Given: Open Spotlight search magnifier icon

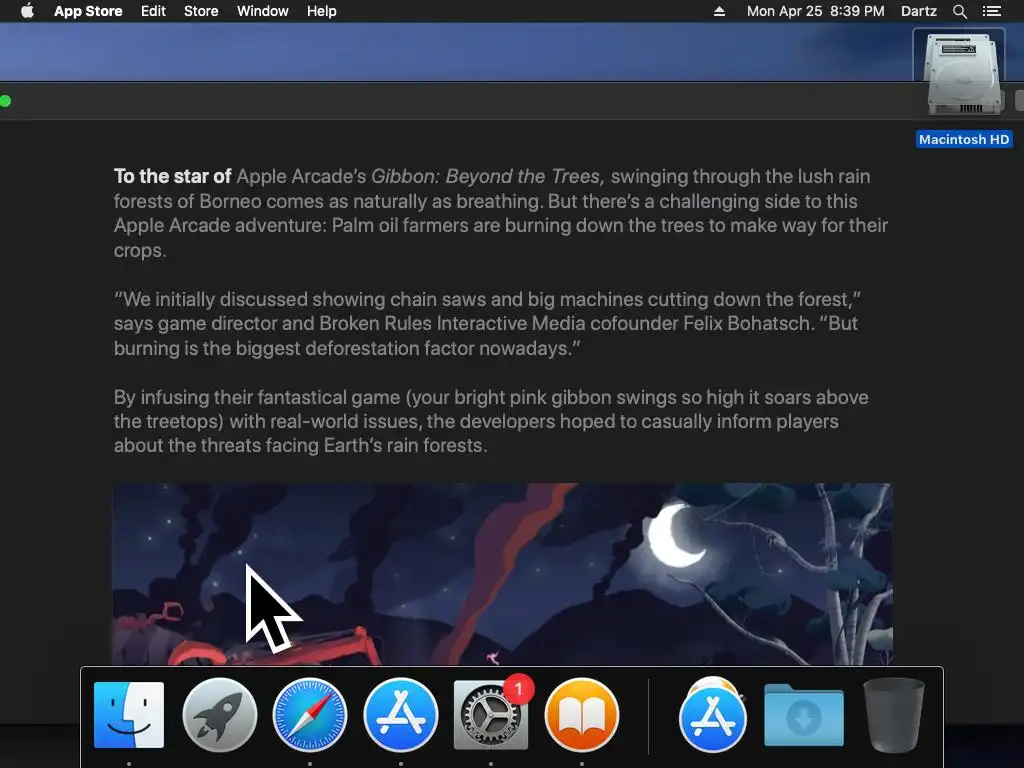Looking at the screenshot, I should tap(959, 11).
